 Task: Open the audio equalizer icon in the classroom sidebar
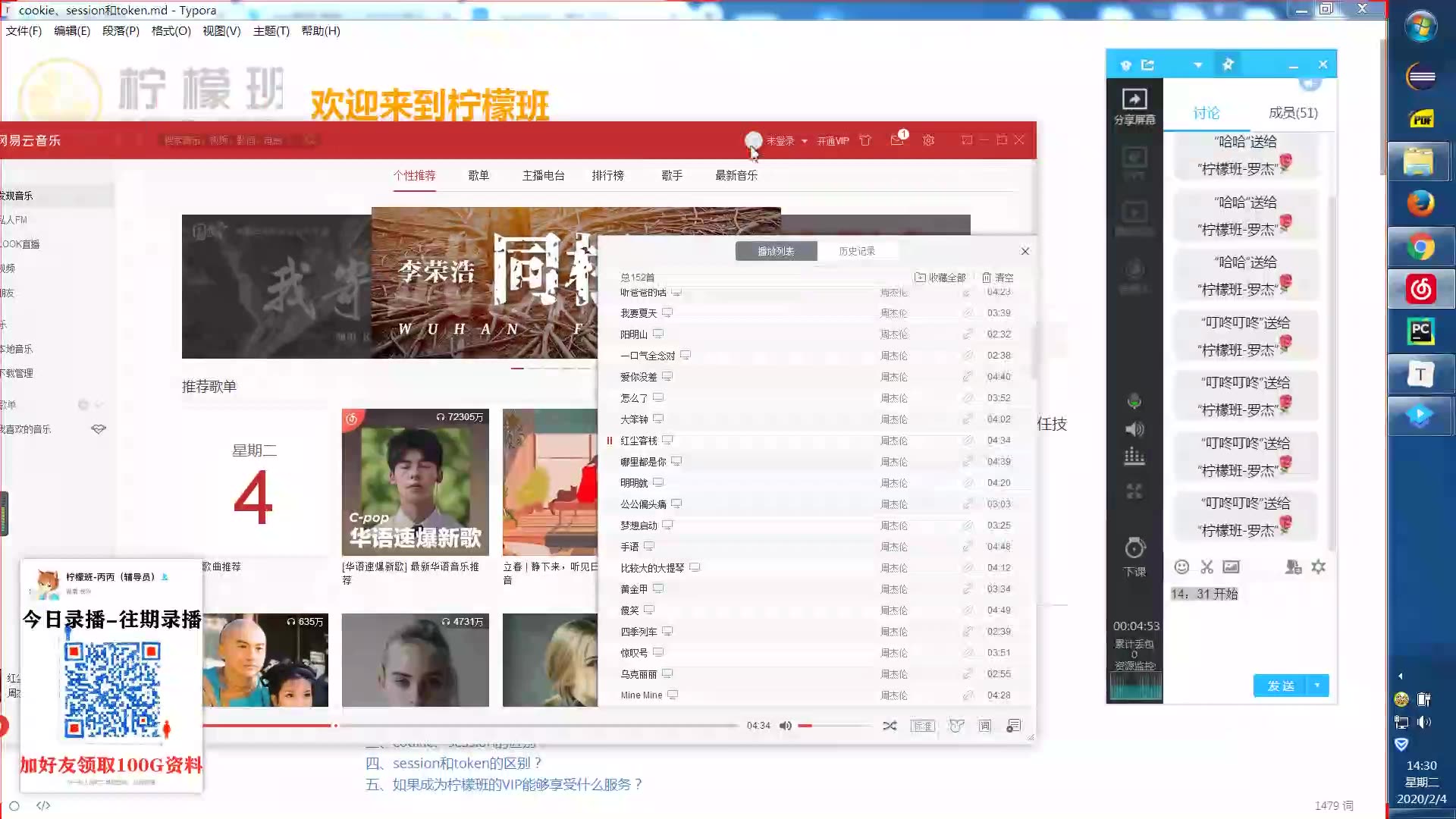(1134, 457)
